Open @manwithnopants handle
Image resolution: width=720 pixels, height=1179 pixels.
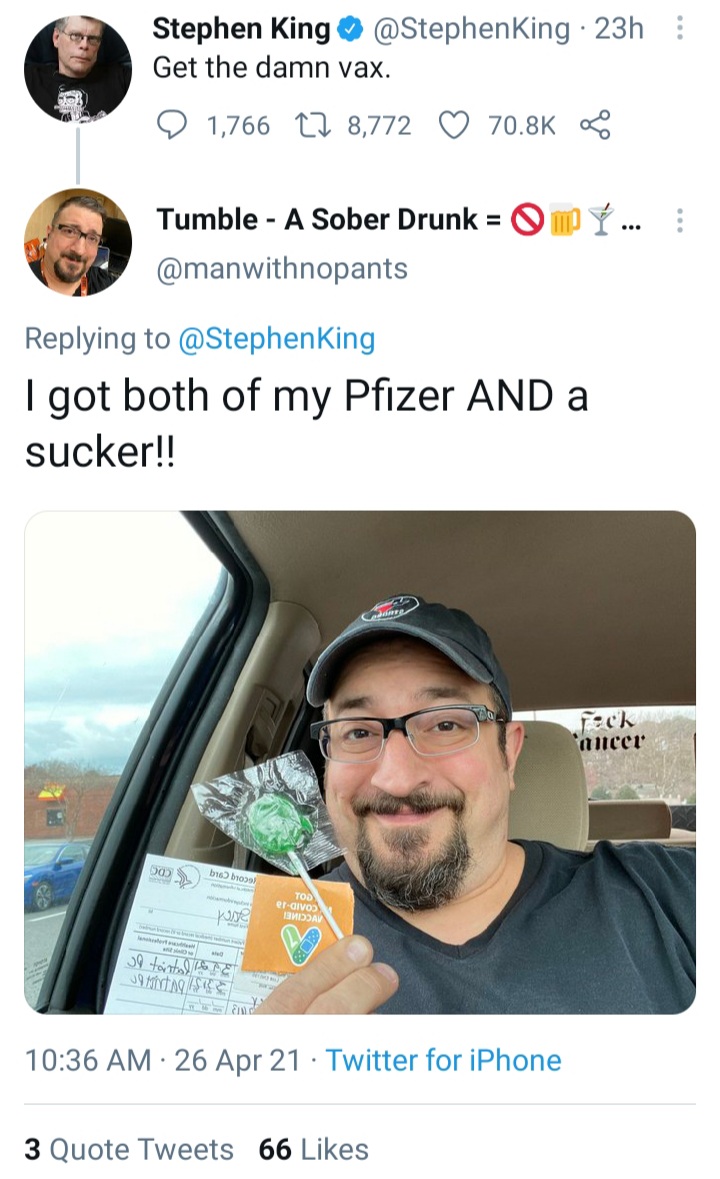click(x=282, y=268)
